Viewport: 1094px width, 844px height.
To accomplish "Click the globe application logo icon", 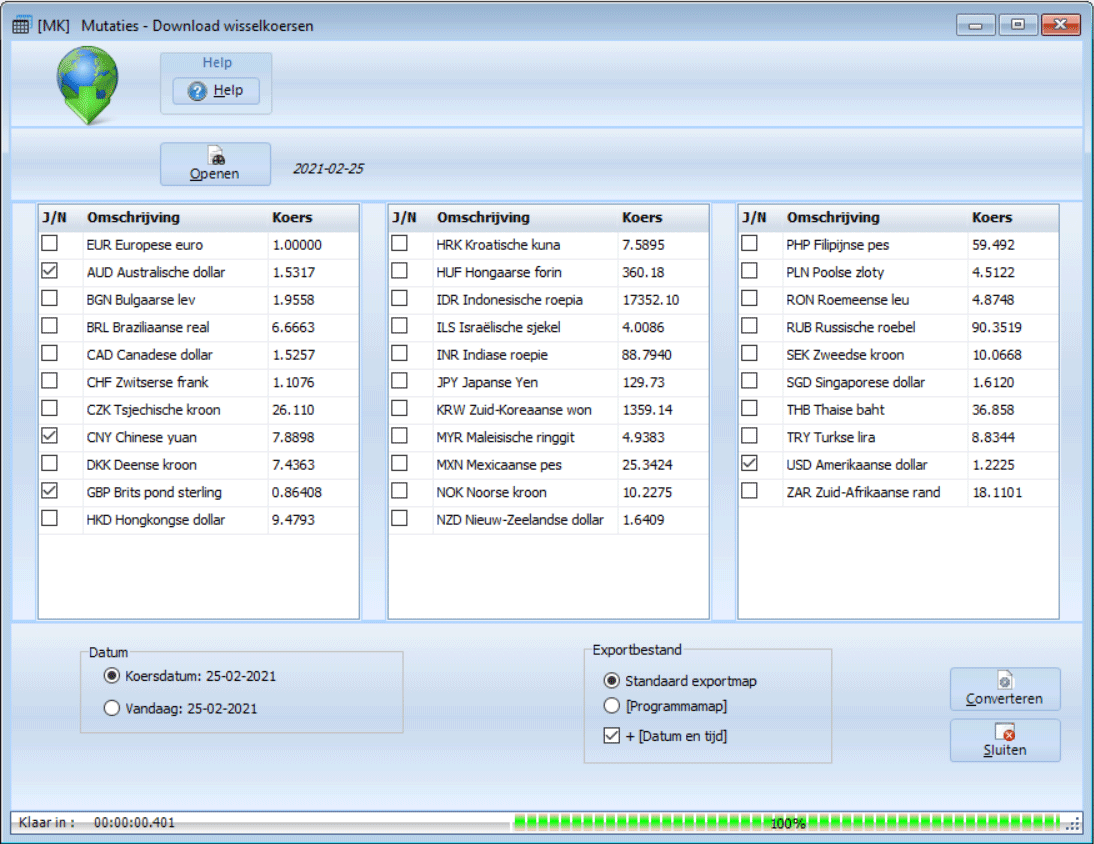I will 87,85.
